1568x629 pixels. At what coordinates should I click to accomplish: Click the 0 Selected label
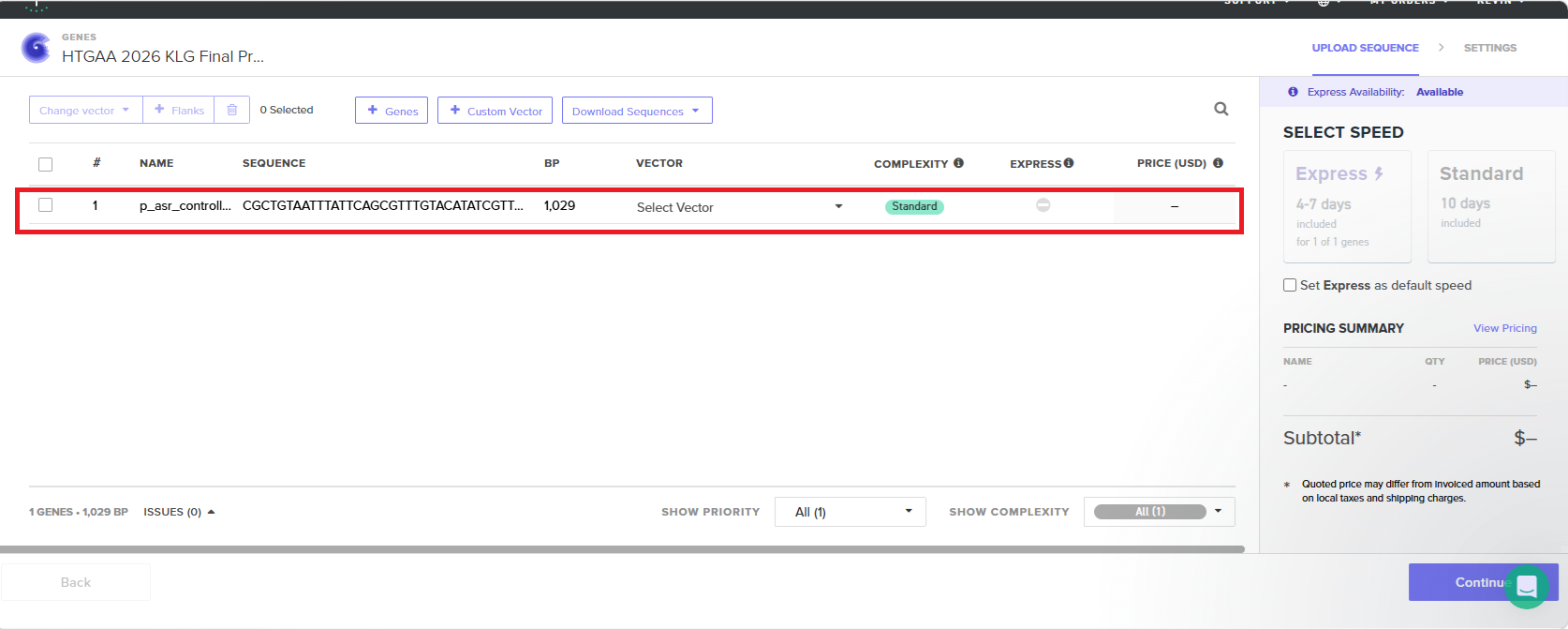287,110
